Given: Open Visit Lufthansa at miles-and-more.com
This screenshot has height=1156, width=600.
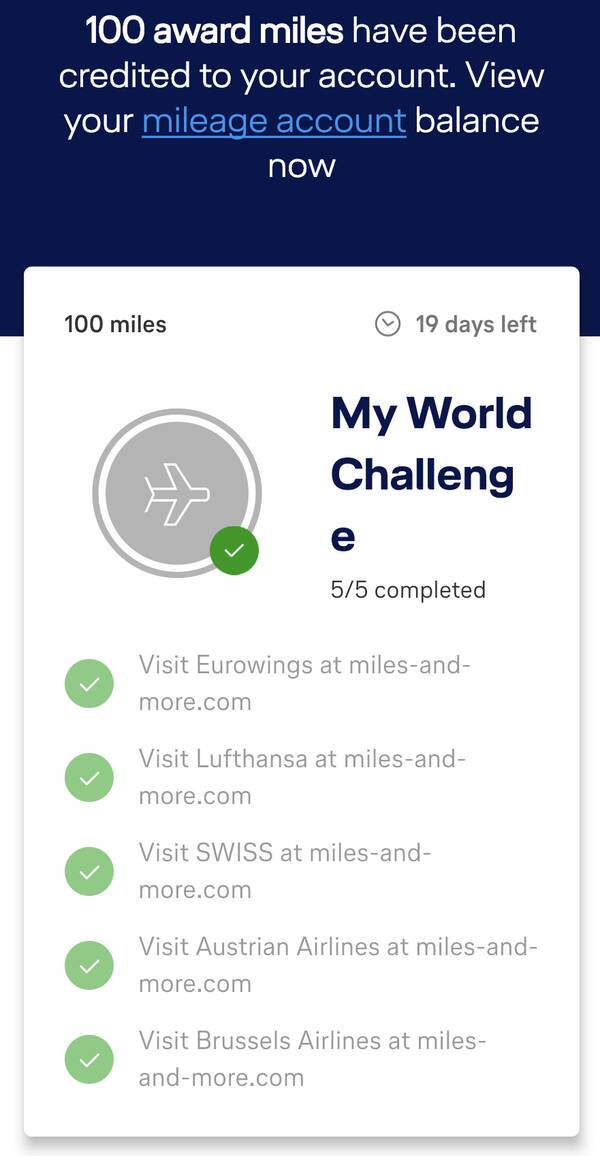Looking at the screenshot, I should pyautogui.click(x=302, y=777).
